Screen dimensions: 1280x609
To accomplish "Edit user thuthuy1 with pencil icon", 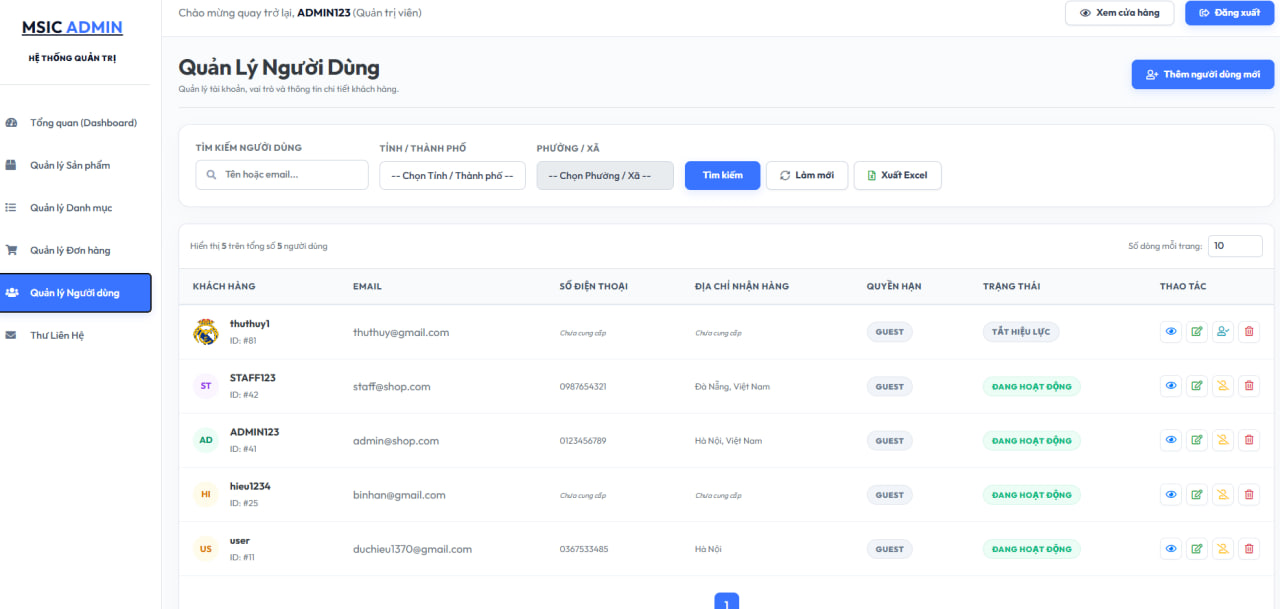I will tap(1197, 332).
